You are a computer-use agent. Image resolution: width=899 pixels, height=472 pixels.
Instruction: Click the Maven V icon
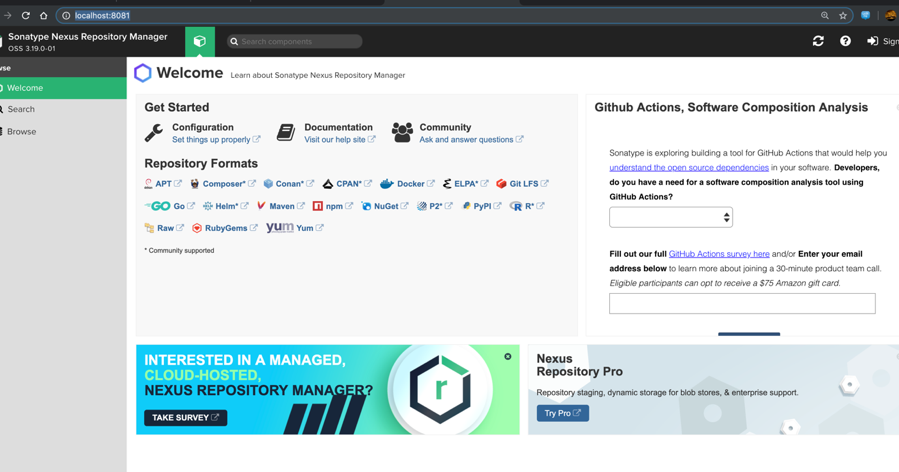pos(261,206)
